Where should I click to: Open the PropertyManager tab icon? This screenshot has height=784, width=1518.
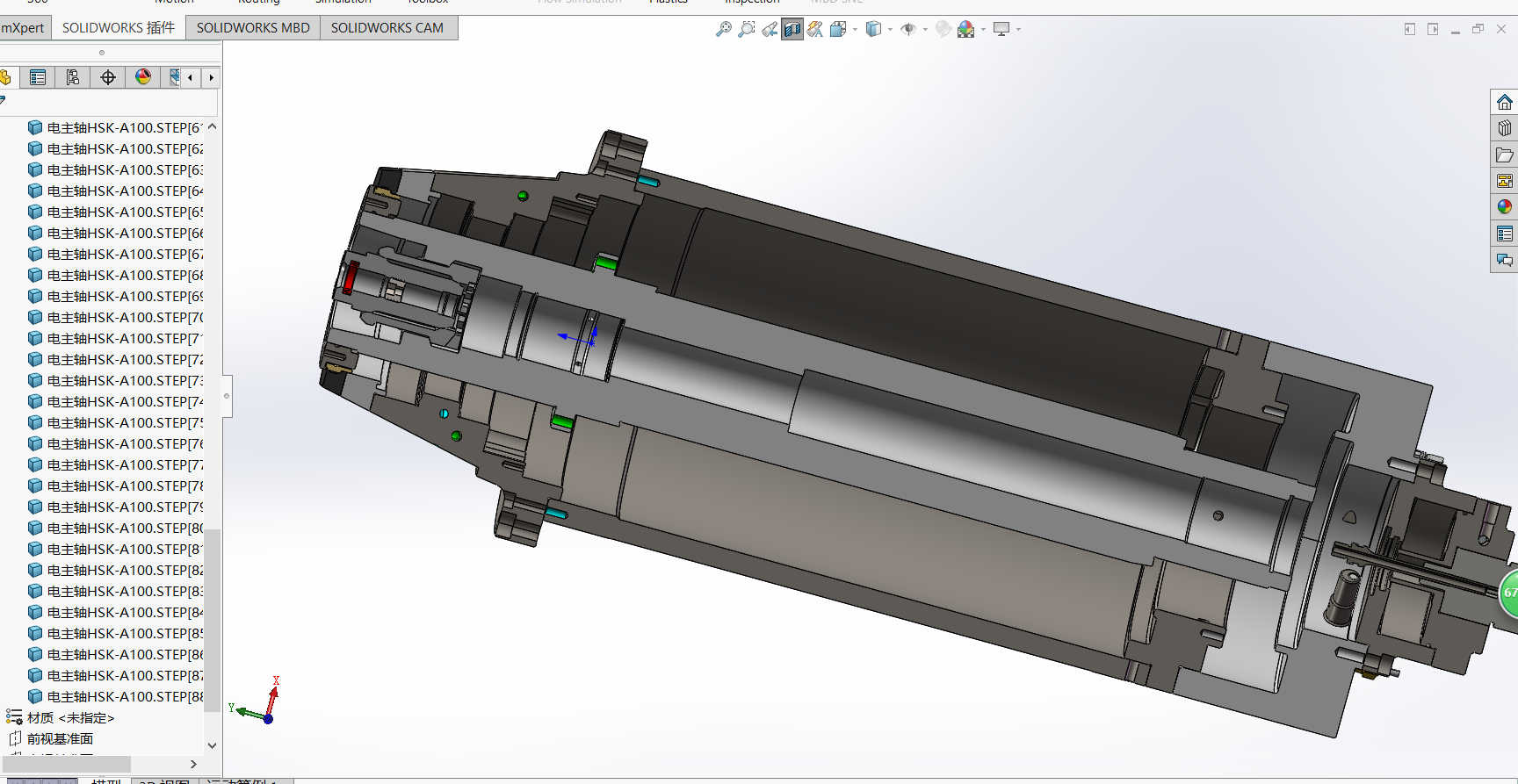point(38,77)
